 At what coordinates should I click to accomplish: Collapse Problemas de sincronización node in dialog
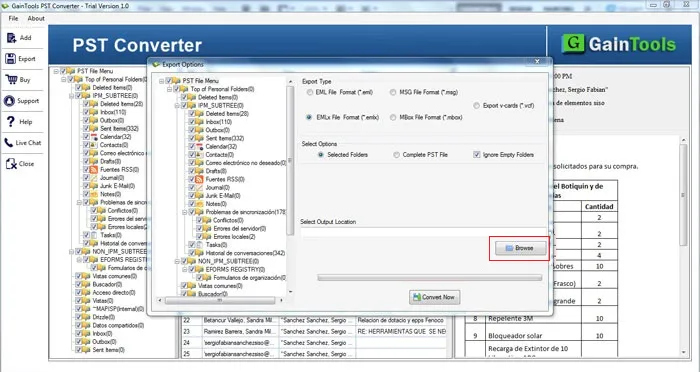pyautogui.click(x=185, y=212)
